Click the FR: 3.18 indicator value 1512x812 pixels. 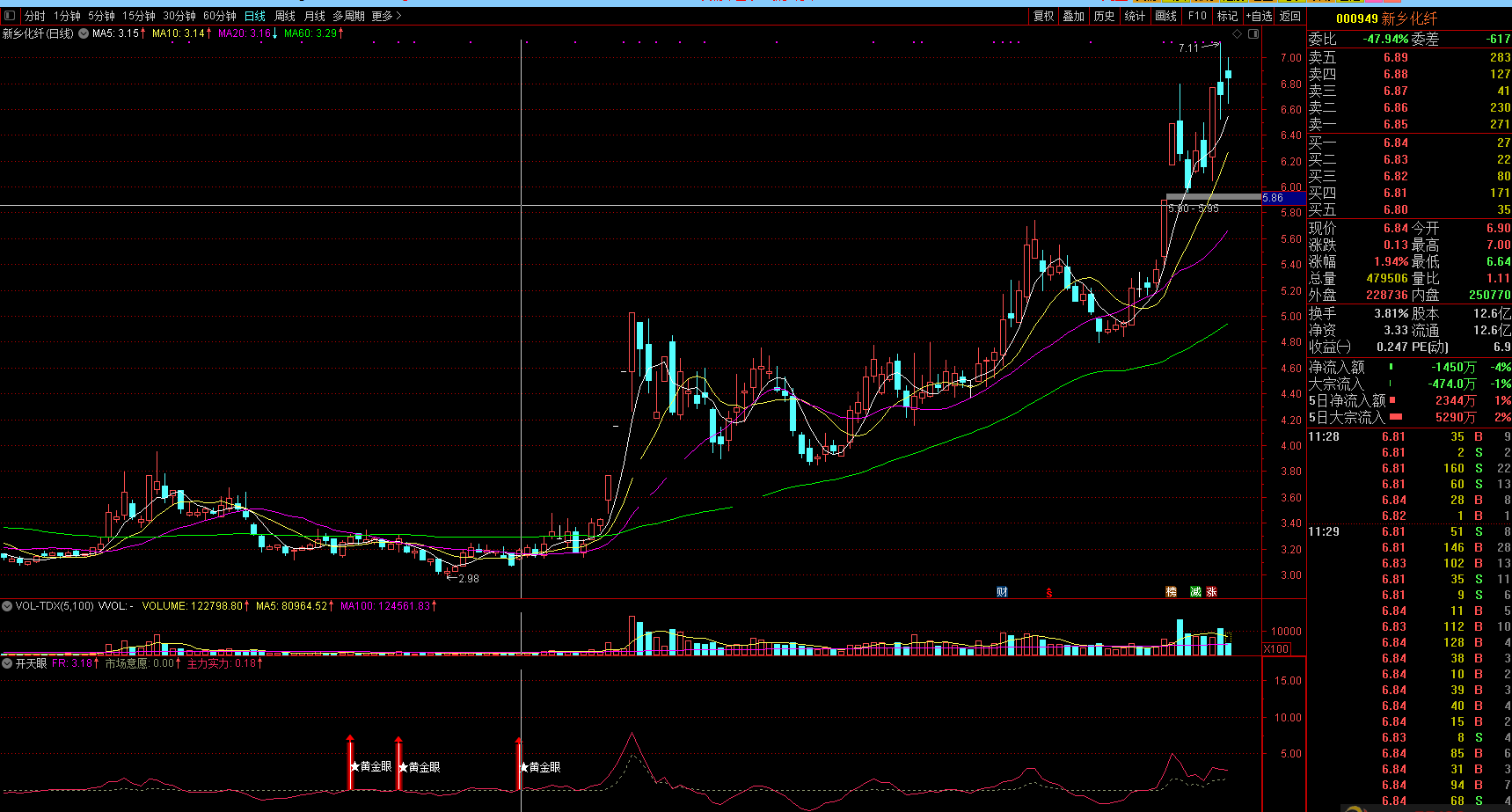pyautogui.click(x=74, y=663)
